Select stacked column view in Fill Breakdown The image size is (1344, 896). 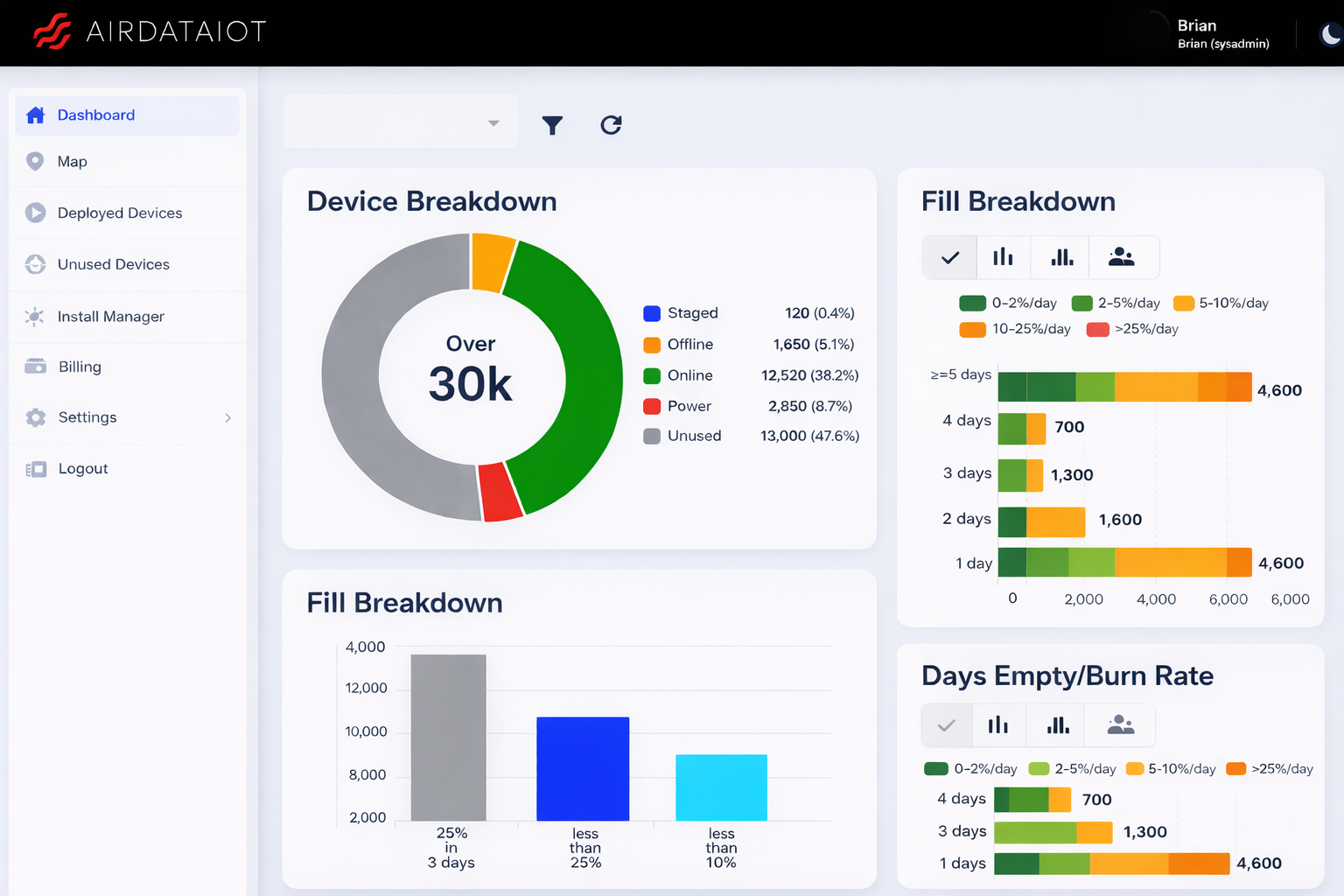1060,256
